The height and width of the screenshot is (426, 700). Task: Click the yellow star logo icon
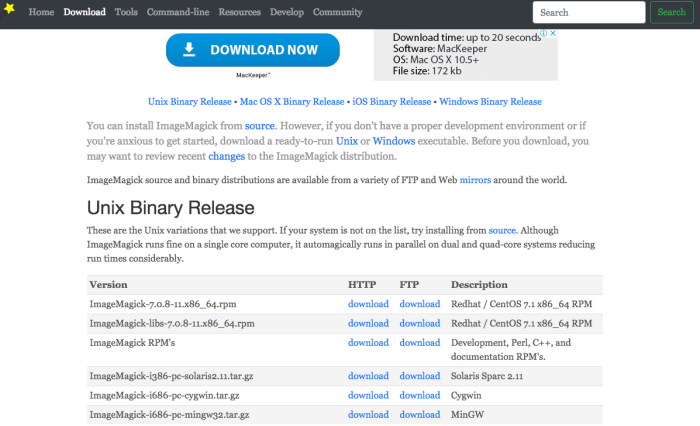coord(9,8)
